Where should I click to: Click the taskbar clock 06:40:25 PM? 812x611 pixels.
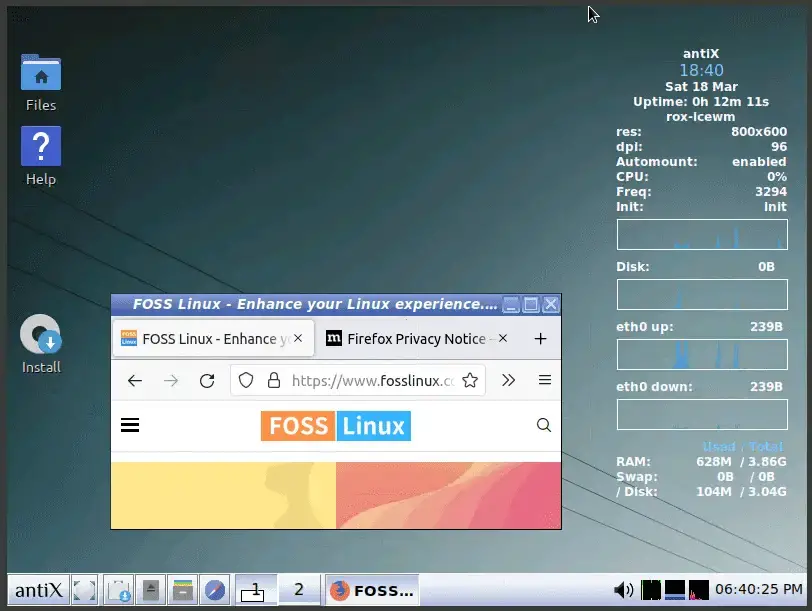[x=759, y=589]
